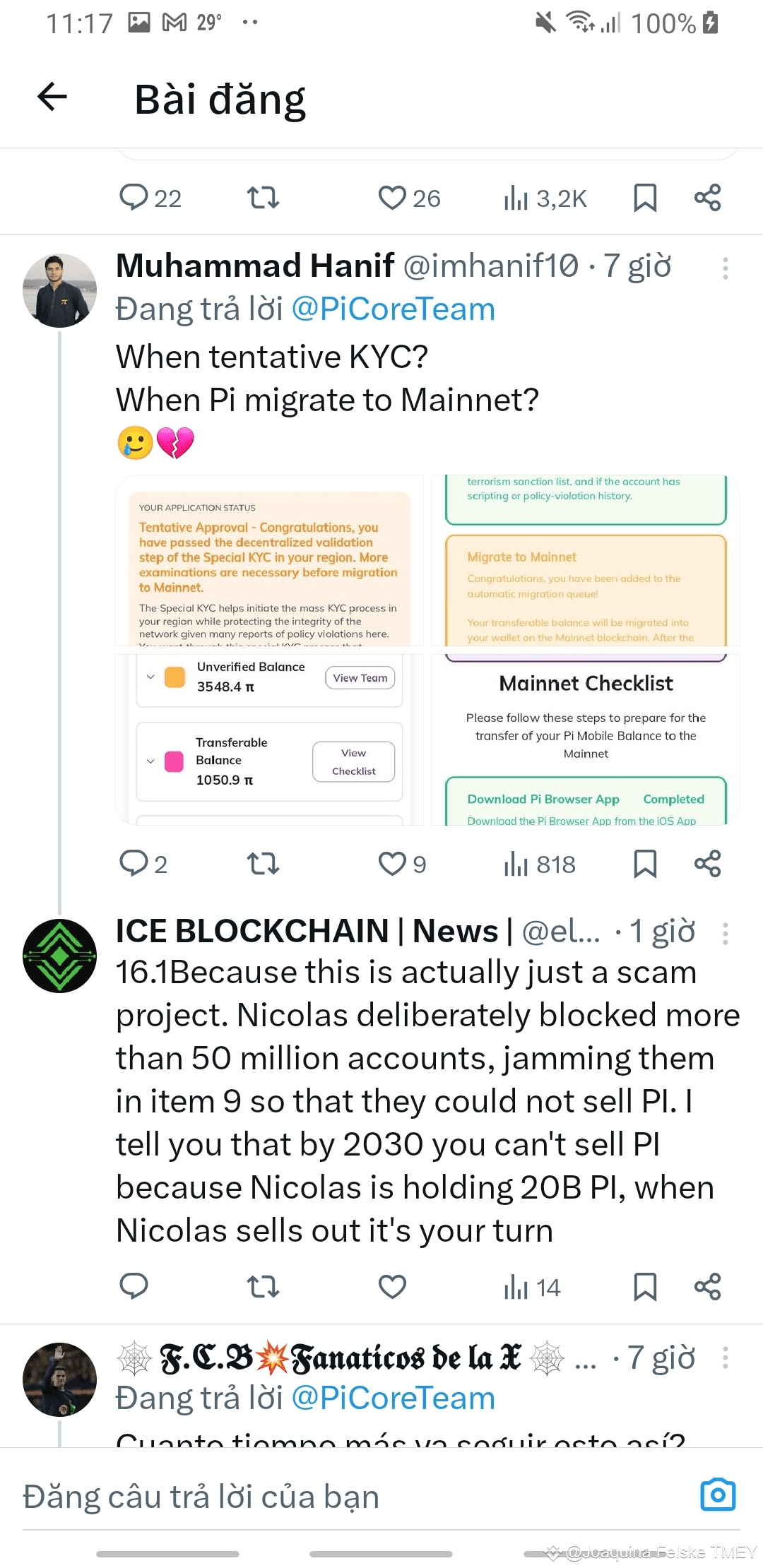Viewport: 763px width, 1568px height.
Task: Open comments on Muhammad Hanif's reply
Action: [x=134, y=864]
